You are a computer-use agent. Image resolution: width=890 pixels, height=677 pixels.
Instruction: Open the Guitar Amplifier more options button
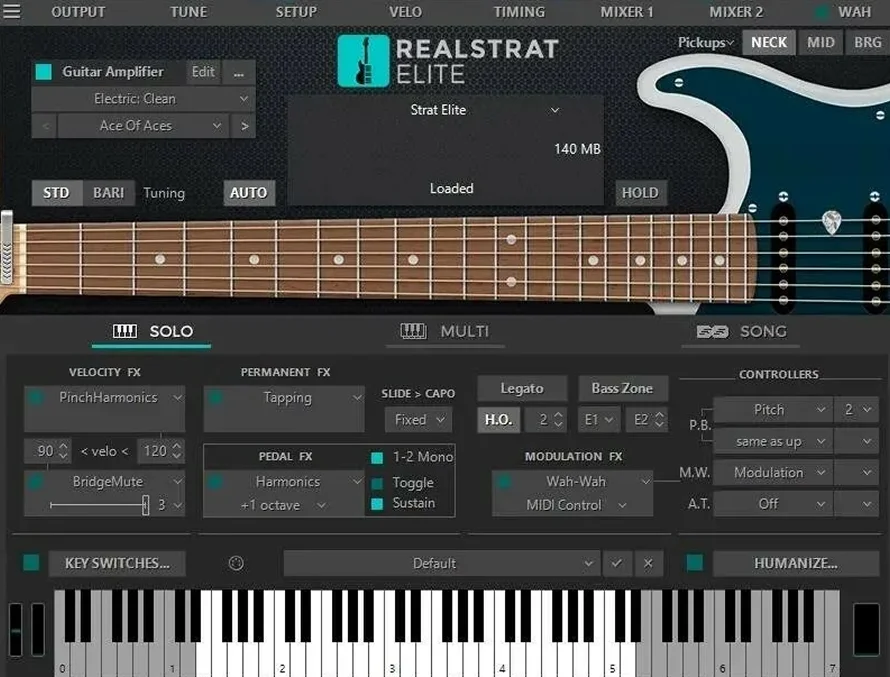click(x=238, y=72)
